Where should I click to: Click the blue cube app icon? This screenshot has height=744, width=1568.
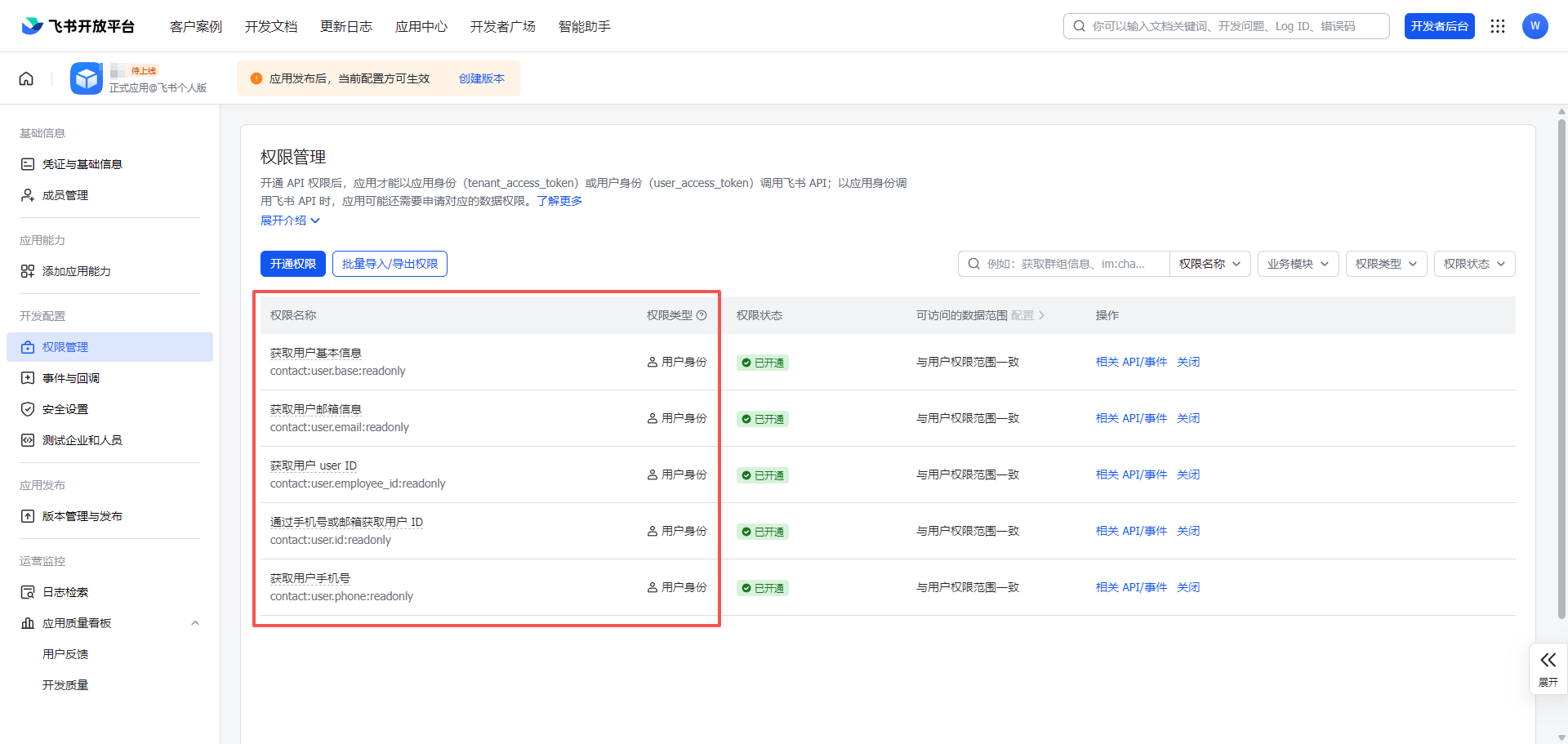tap(86, 78)
